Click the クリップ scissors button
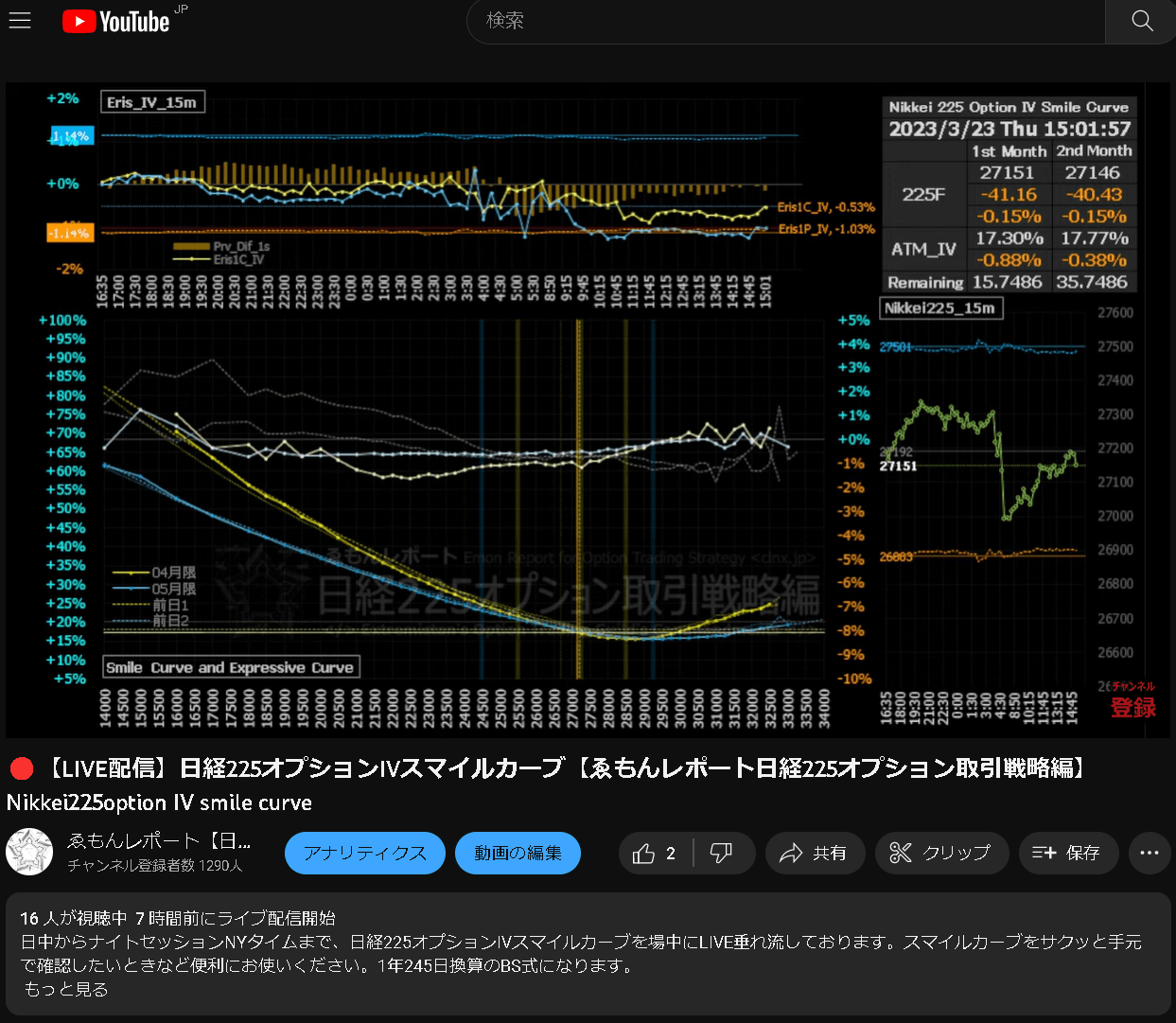This screenshot has width=1176, height=1023. tap(941, 854)
